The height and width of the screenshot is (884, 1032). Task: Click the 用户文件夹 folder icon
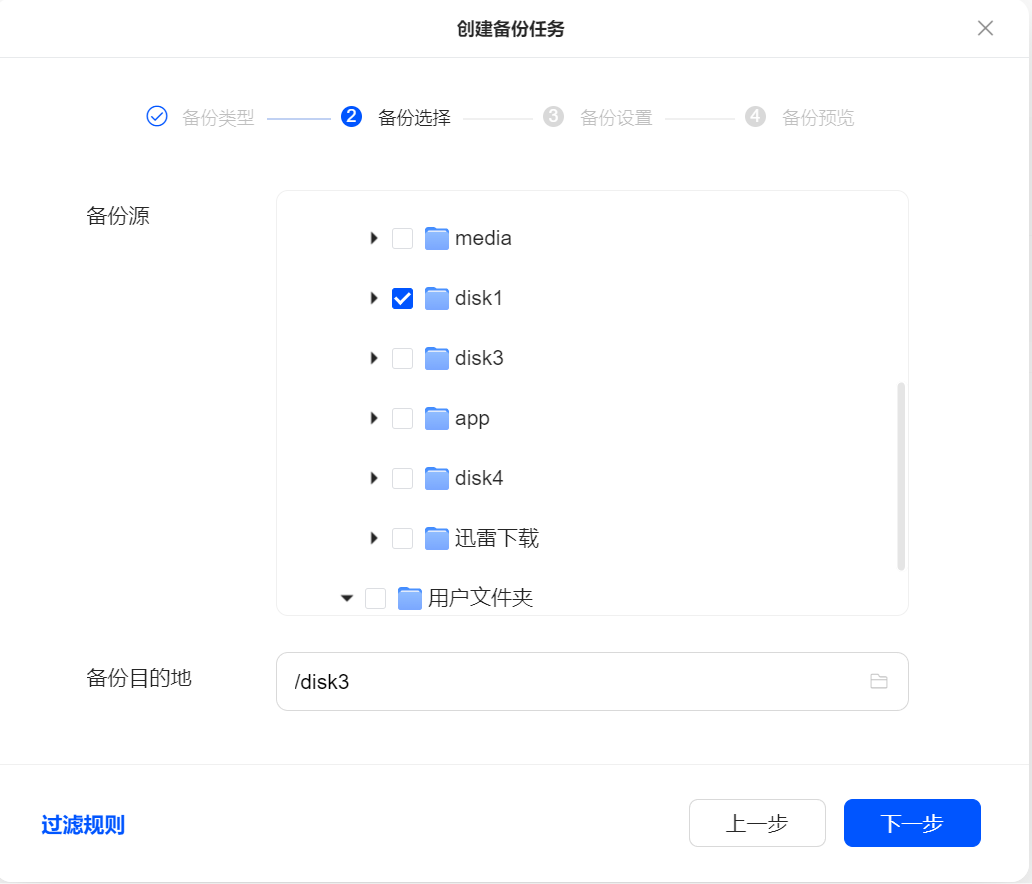409,598
